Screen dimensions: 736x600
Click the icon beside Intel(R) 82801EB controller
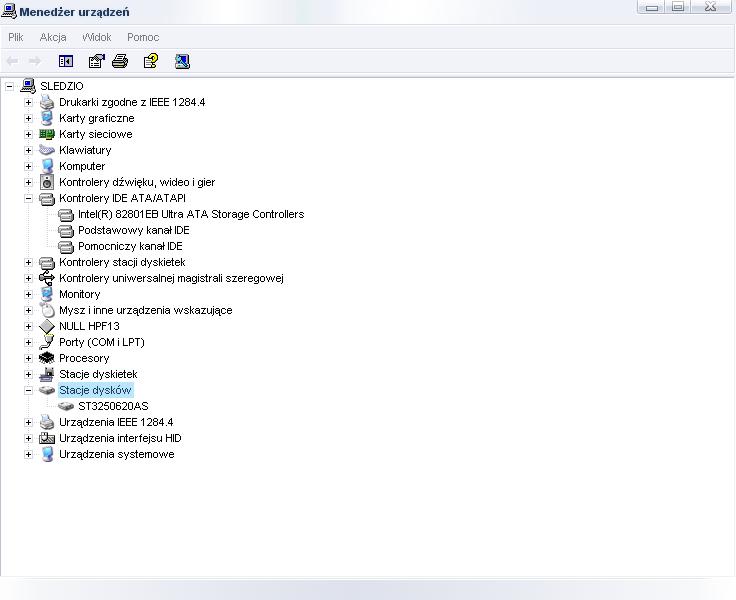[x=66, y=215]
